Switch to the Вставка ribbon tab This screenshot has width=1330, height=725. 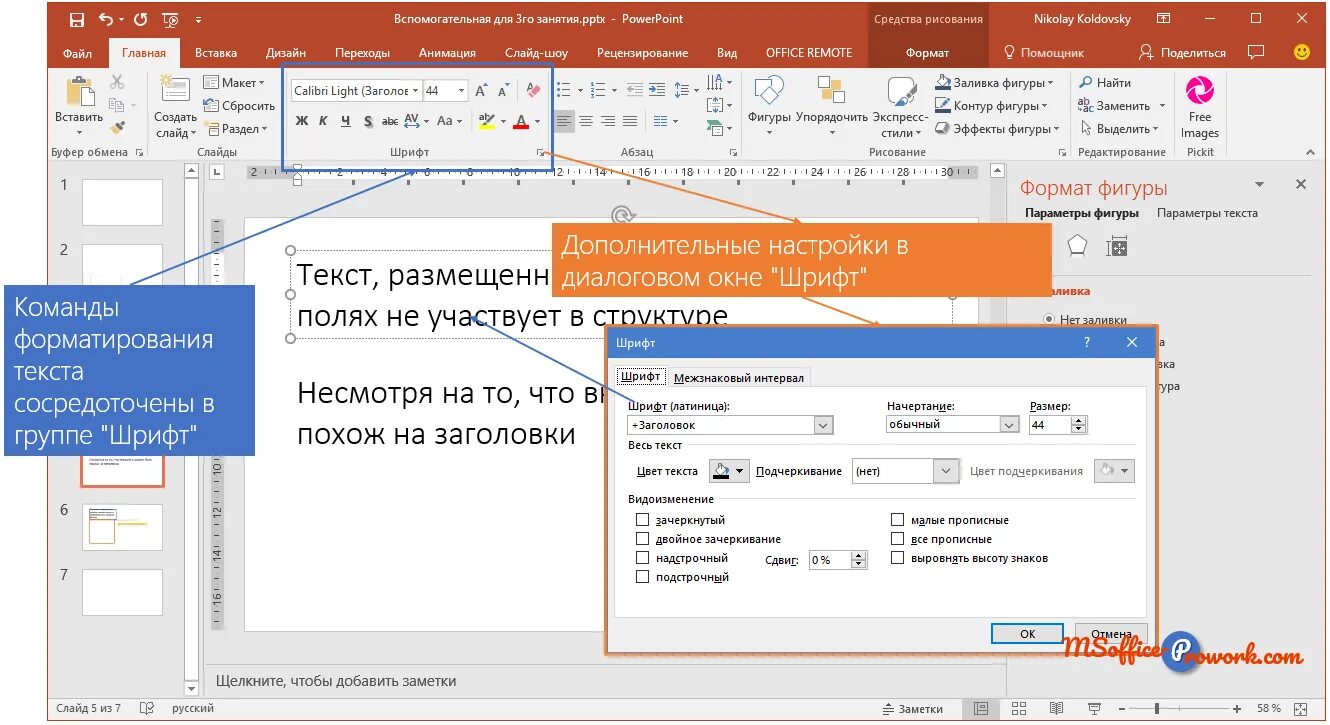click(x=216, y=53)
